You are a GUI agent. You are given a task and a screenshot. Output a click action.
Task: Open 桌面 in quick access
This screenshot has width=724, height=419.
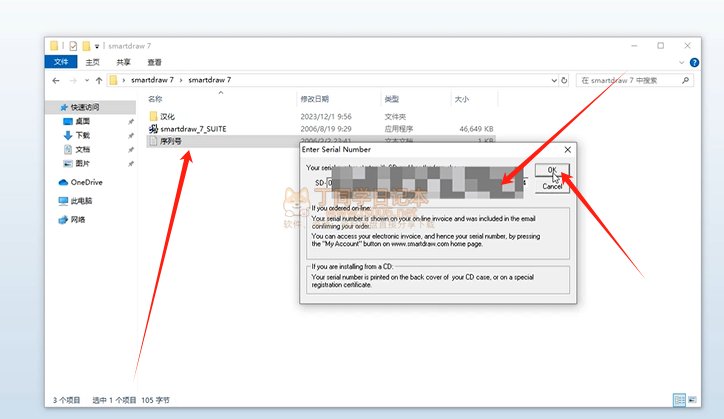[x=82, y=121]
